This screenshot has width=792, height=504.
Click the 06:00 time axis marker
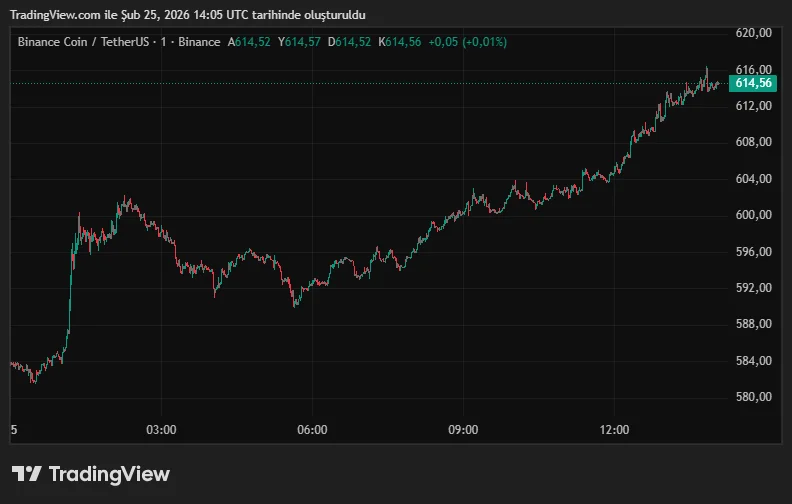[x=312, y=430]
